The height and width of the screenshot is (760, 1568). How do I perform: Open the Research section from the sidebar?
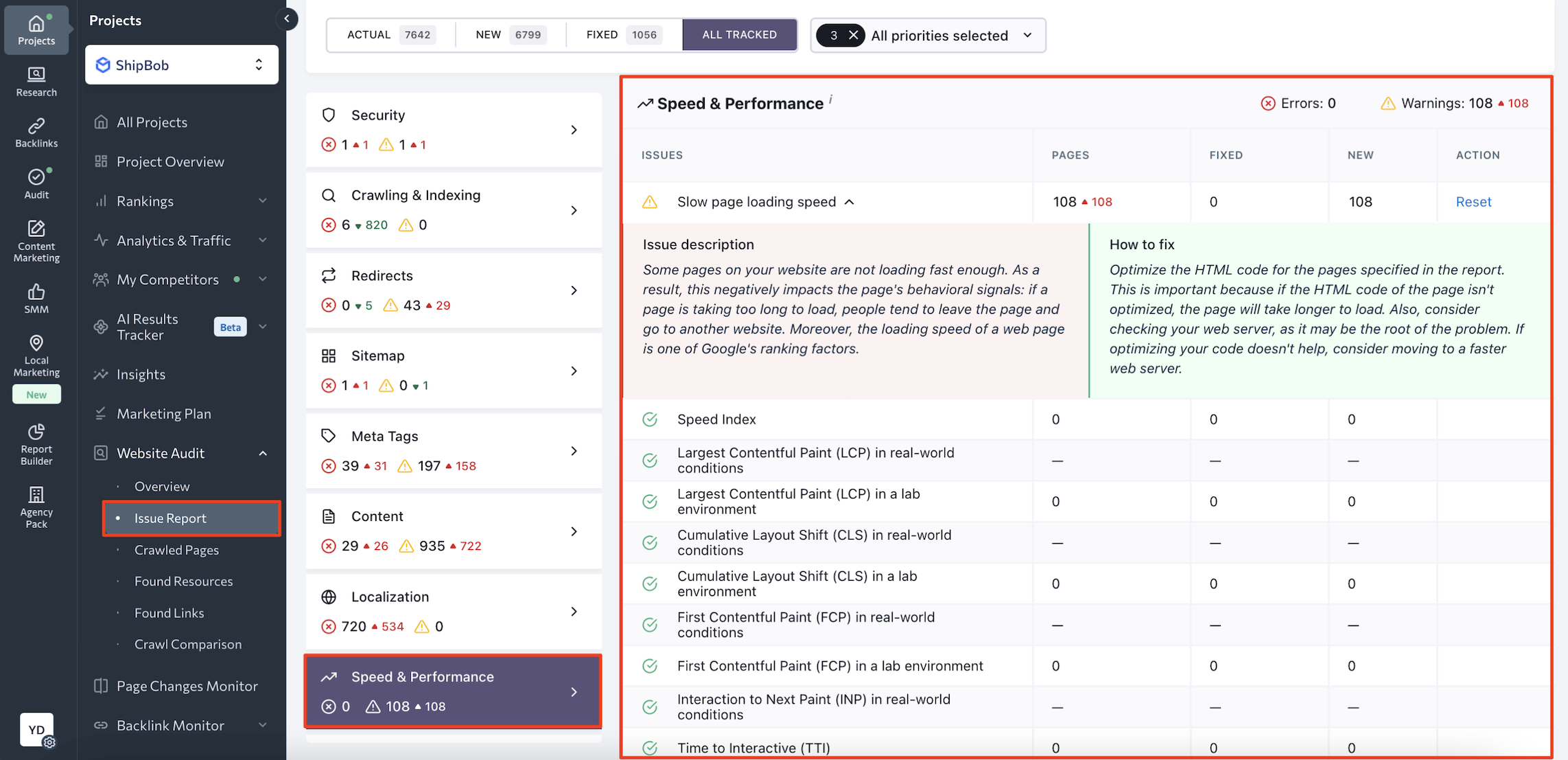(36, 80)
